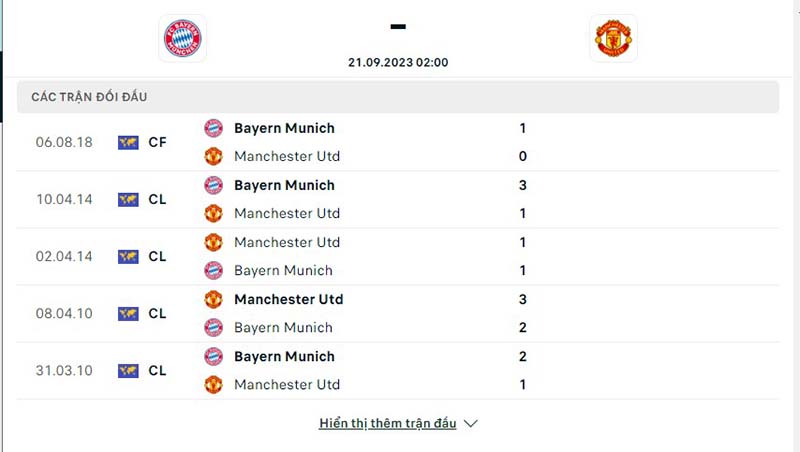Open Bayern Munich team in 10.04.14 match
The height and width of the screenshot is (452, 800).
click(x=284, y=185)
